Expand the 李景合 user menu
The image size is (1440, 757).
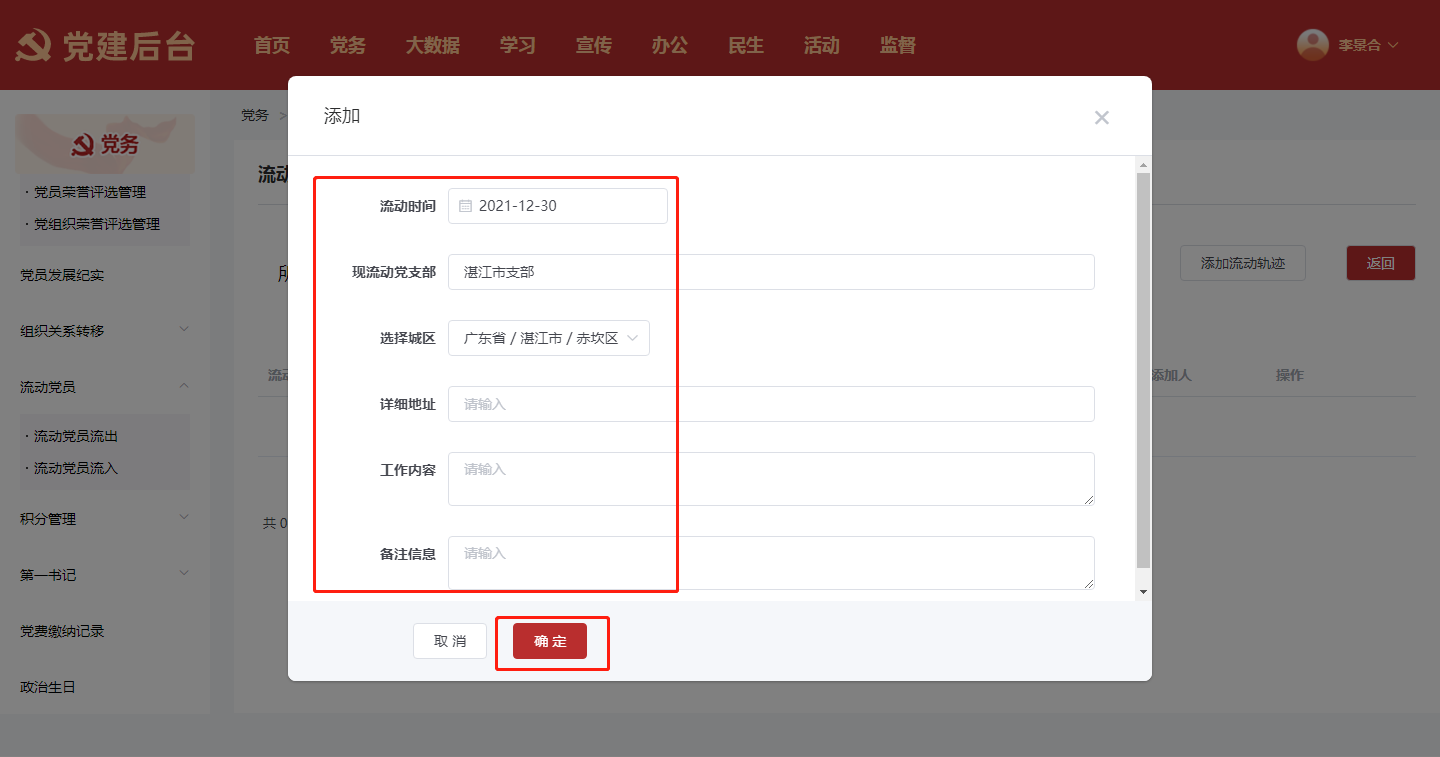1366,45
